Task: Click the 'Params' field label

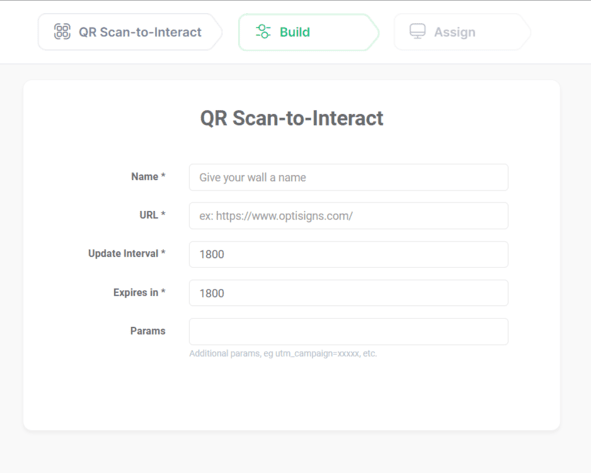Action: coord(148,331)
